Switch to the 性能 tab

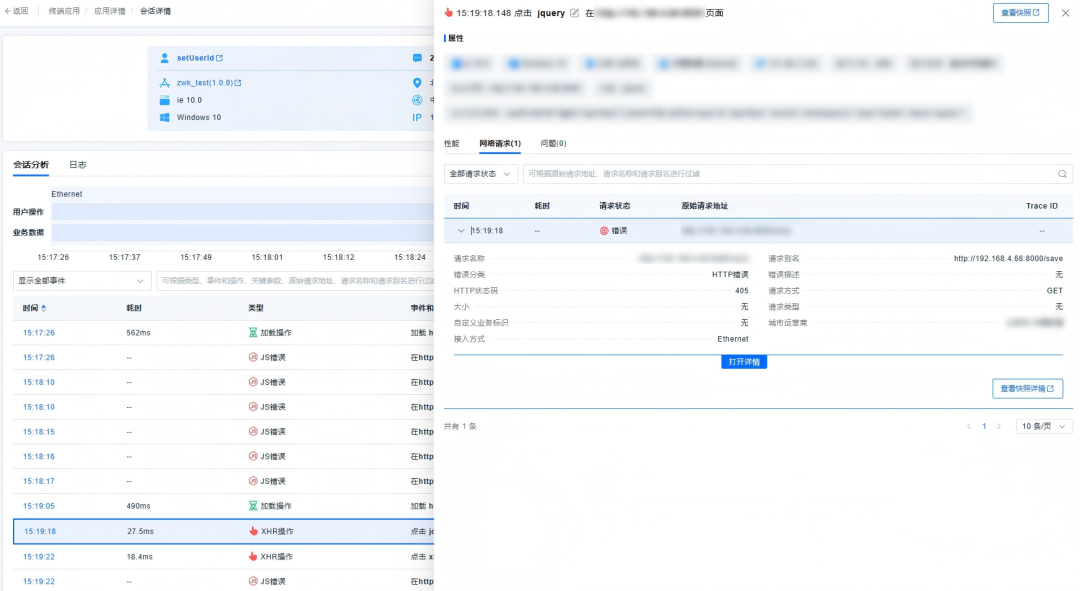pyautogui.click(x=452, y=144)
